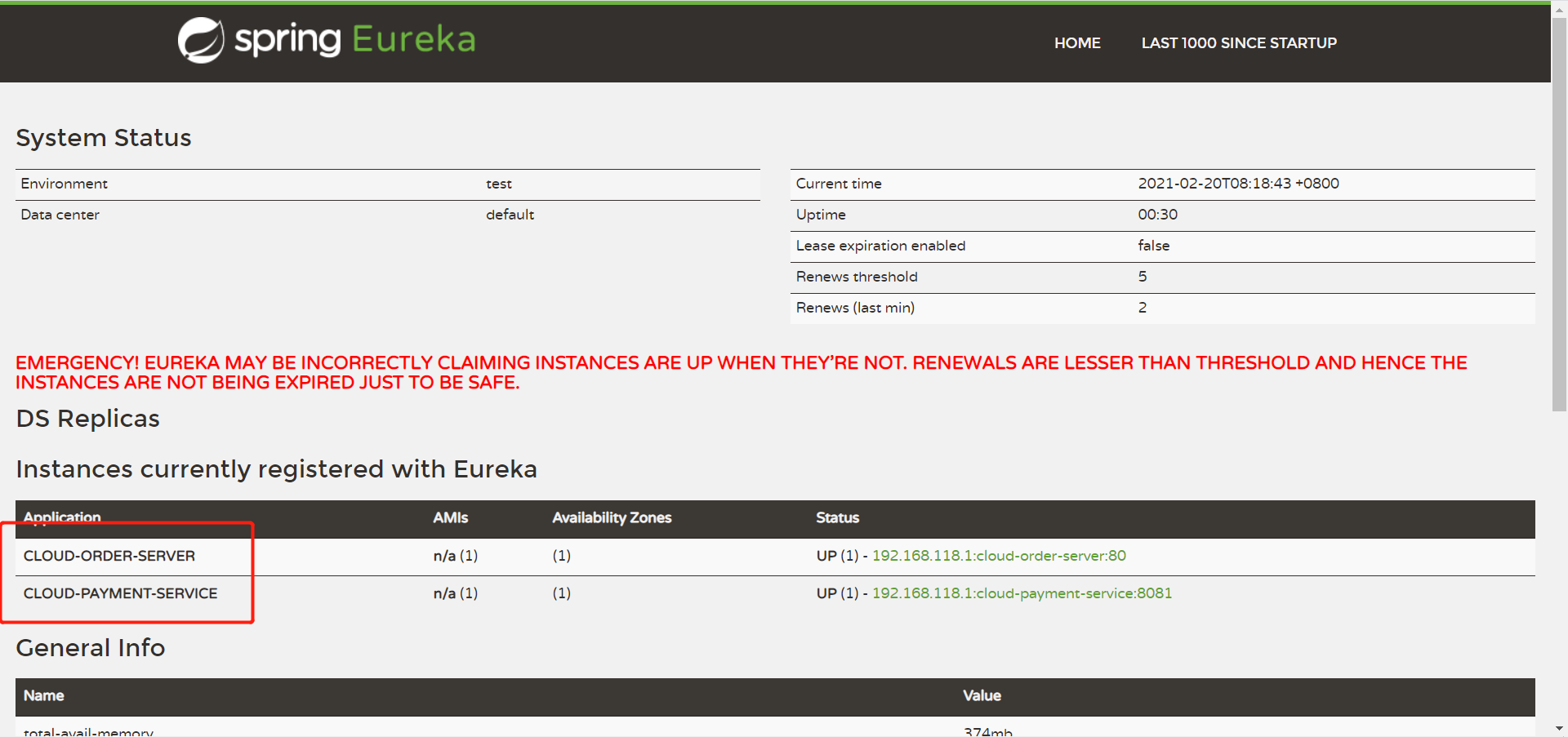The image size is (1568, 737).
Task: Click the scrollbar down arrow
Action: [1559, 728]
